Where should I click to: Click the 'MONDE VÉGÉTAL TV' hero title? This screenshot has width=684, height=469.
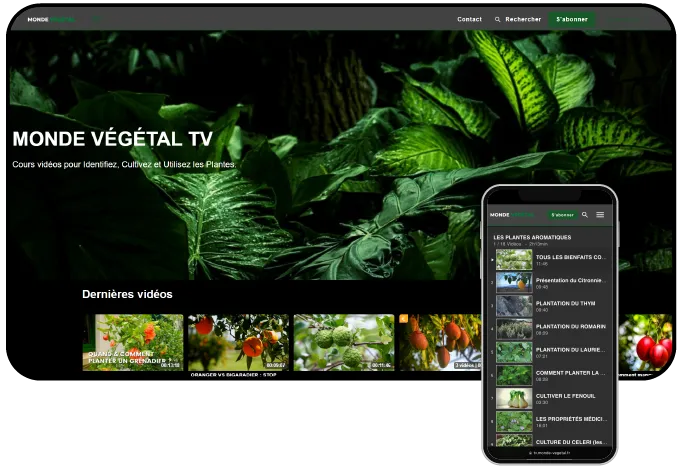113,139
